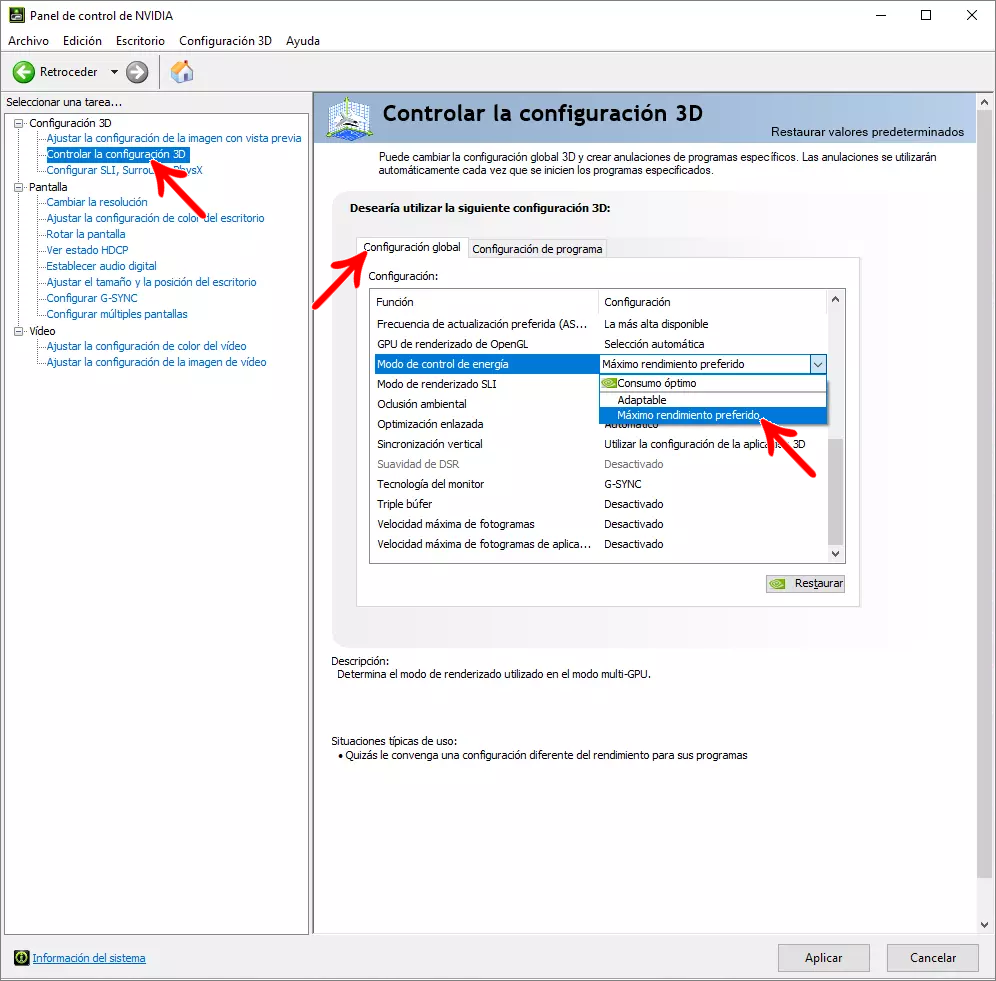
Task: Click the NVIDIA title bar app icon
Action: 17,15
